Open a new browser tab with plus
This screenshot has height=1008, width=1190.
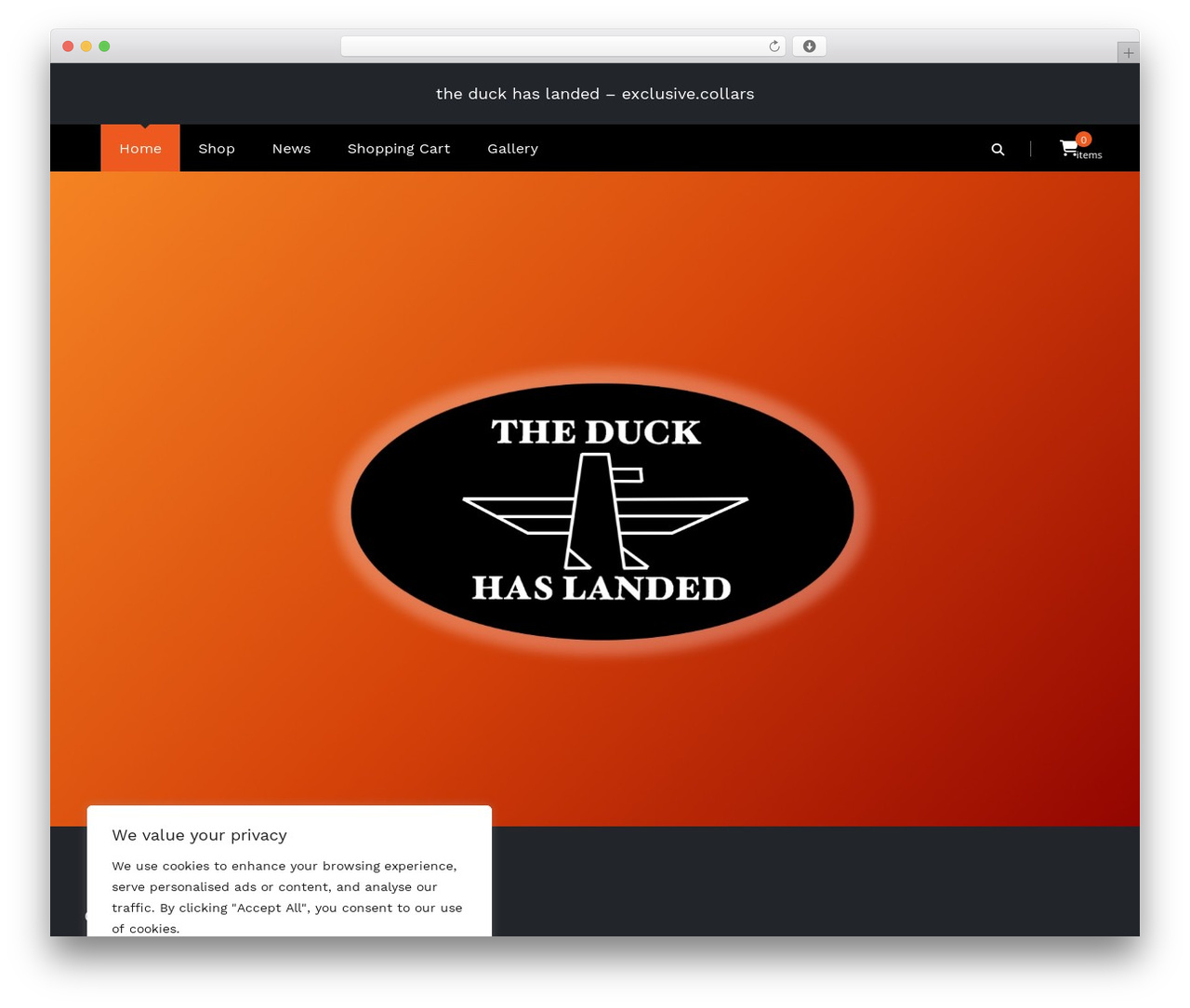1129,53
